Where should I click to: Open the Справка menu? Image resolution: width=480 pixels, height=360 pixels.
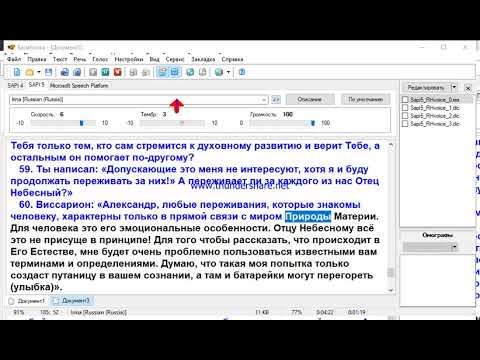pos(232,59)
